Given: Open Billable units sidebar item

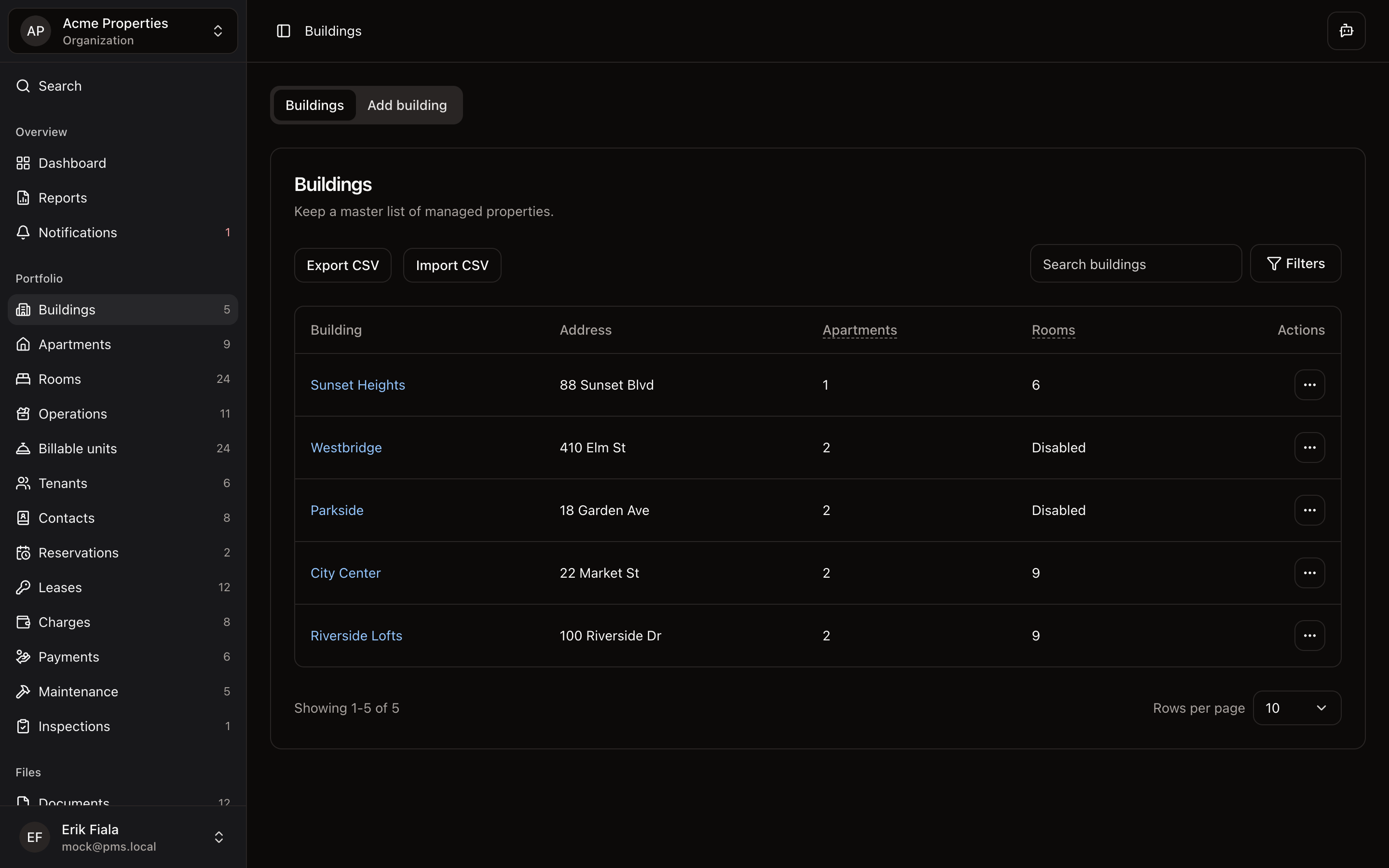Looking at the screenshot, I should [x=78, y=448].
